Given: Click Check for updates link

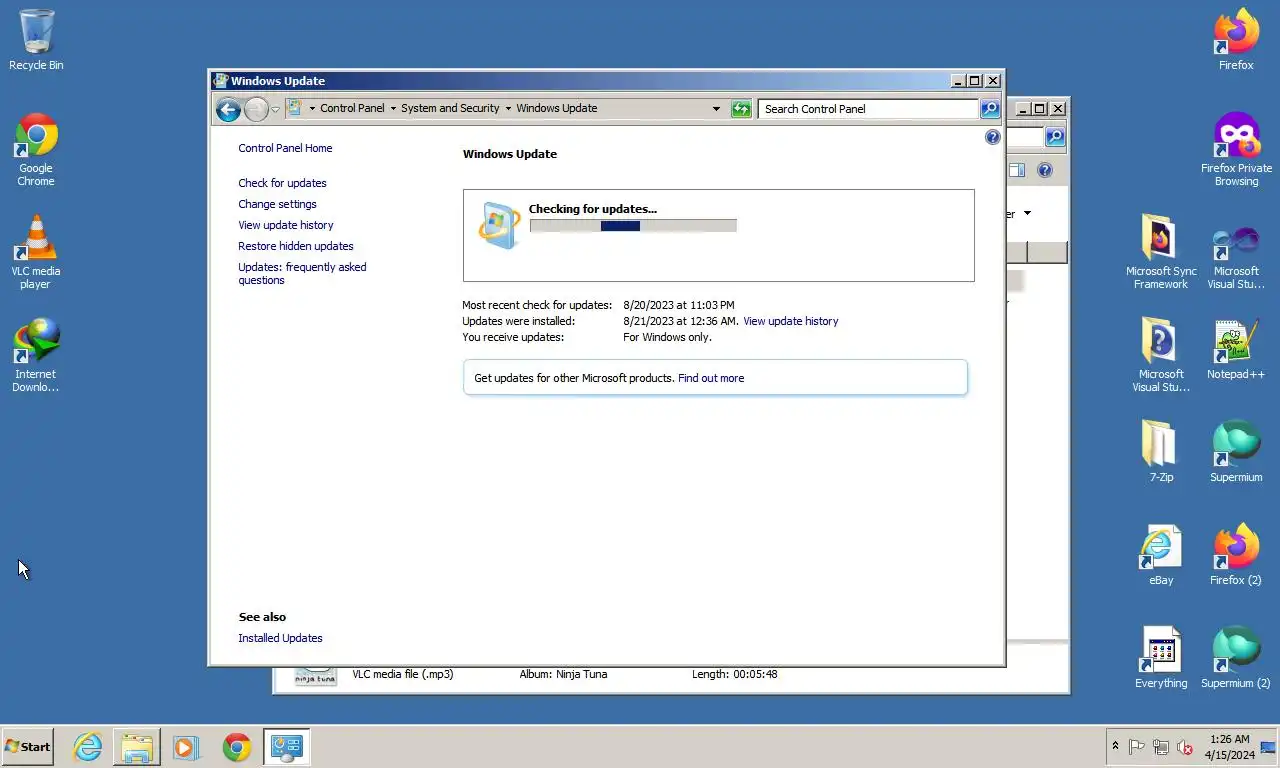Looking at the screenshot, I should pos(282,183).
